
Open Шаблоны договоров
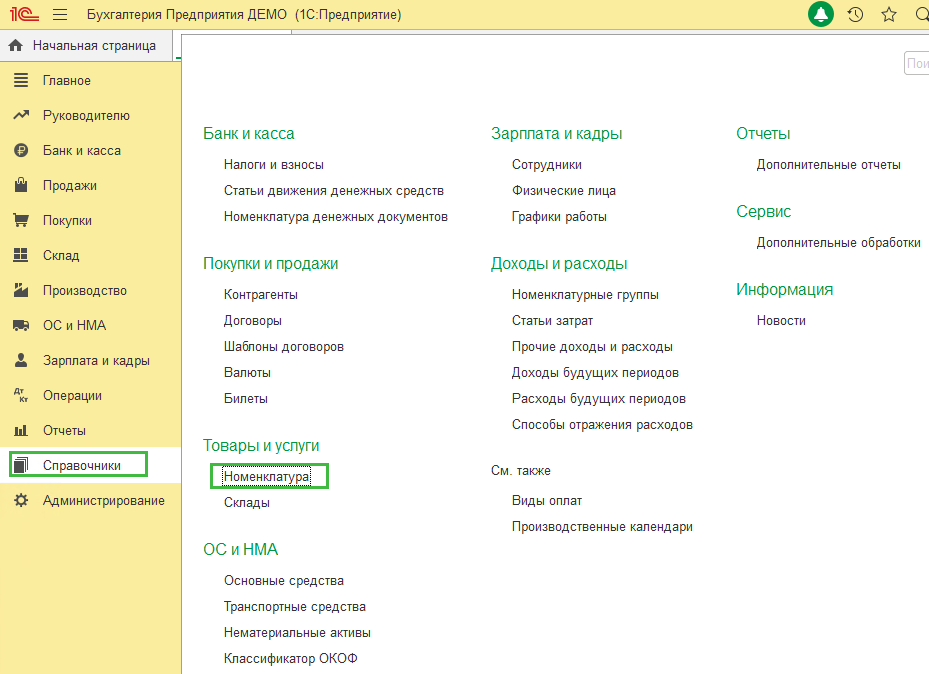point(284,346)
